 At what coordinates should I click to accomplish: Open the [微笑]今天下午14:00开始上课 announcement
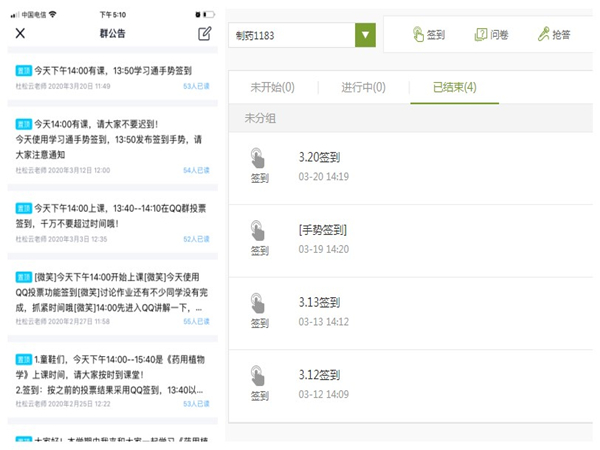pos(112,292)
